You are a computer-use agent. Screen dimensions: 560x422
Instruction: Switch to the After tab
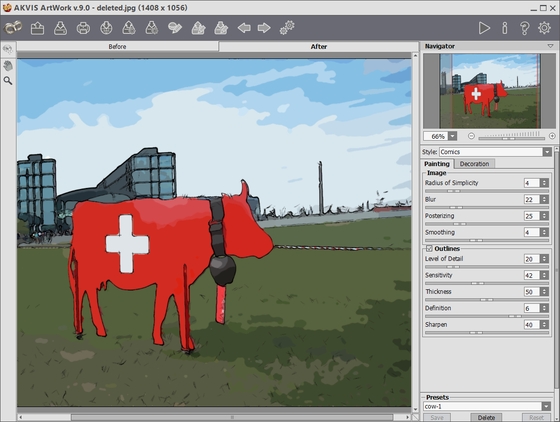pos(319,46)
